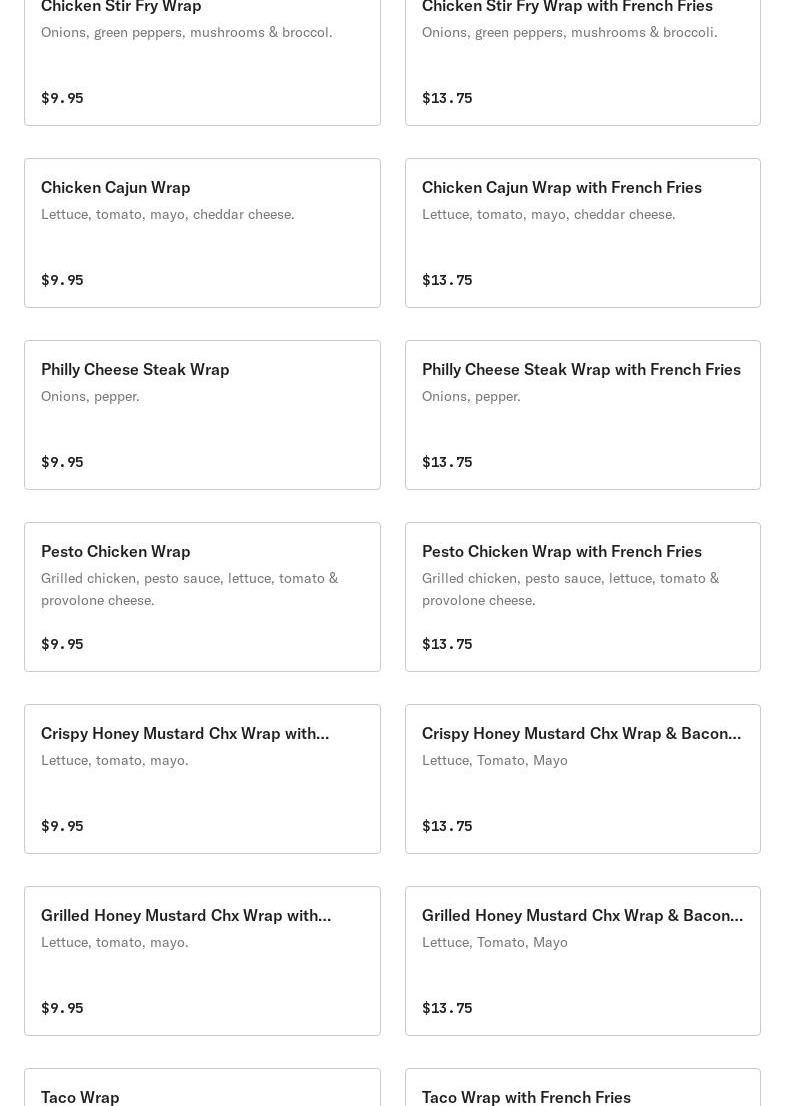Select Taco Wrap with French Fries
Viewport: 785px width, 1106px height.
click(526, 1096)
